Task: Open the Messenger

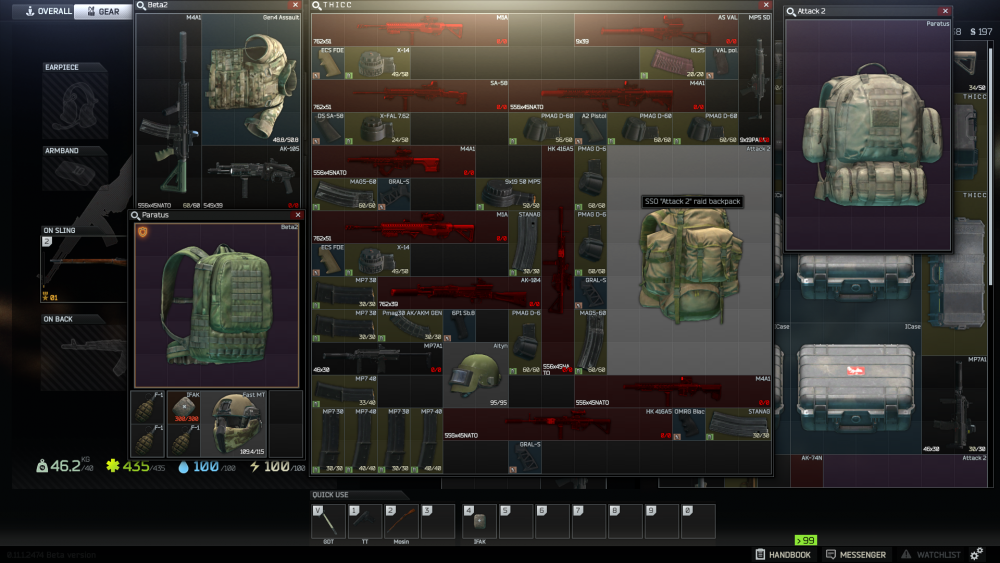Action: pyautogui.click(x=855, y=554)
